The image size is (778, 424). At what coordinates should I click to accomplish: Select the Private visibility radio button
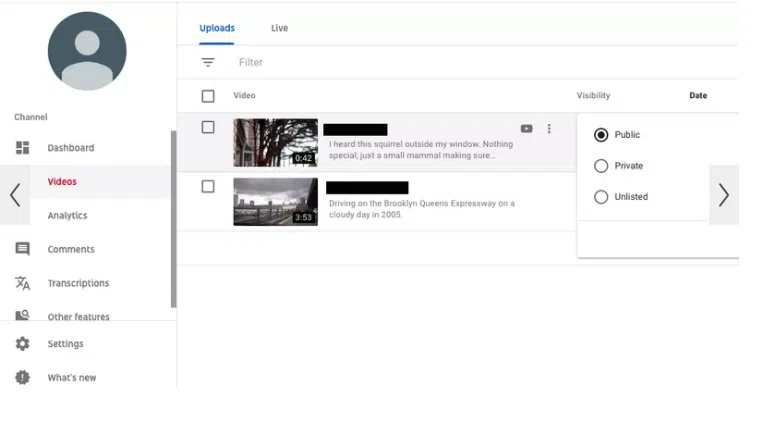pyautogui.click(x=601, y=166)
